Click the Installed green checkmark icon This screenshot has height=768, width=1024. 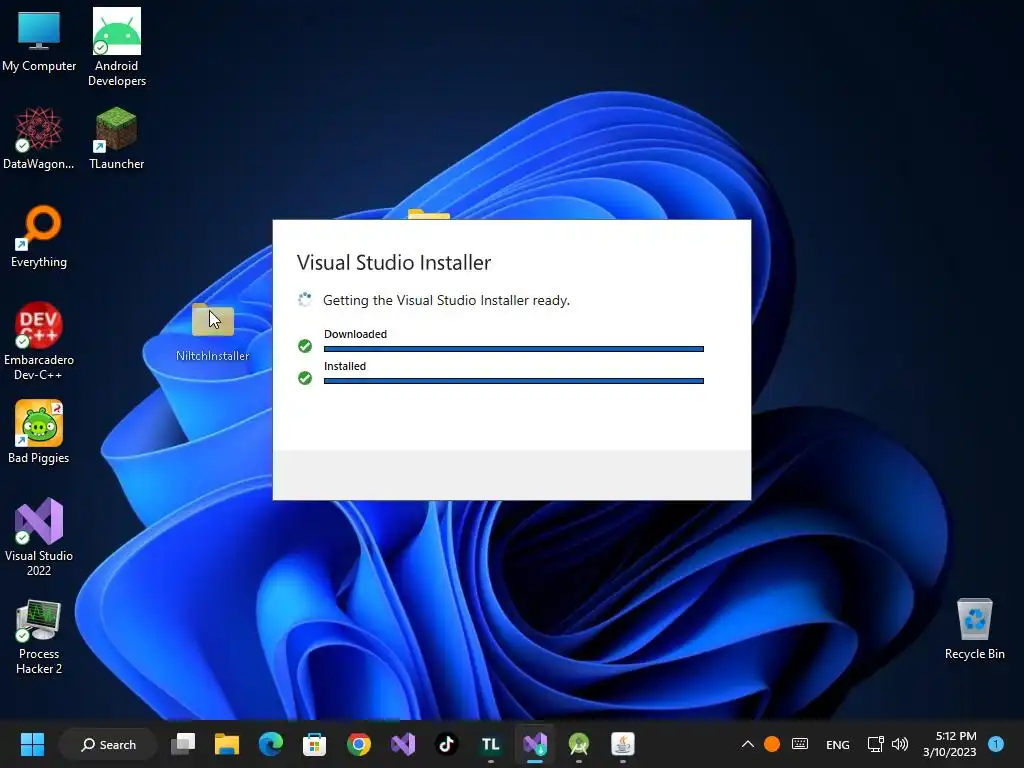[x=305, y=377]
